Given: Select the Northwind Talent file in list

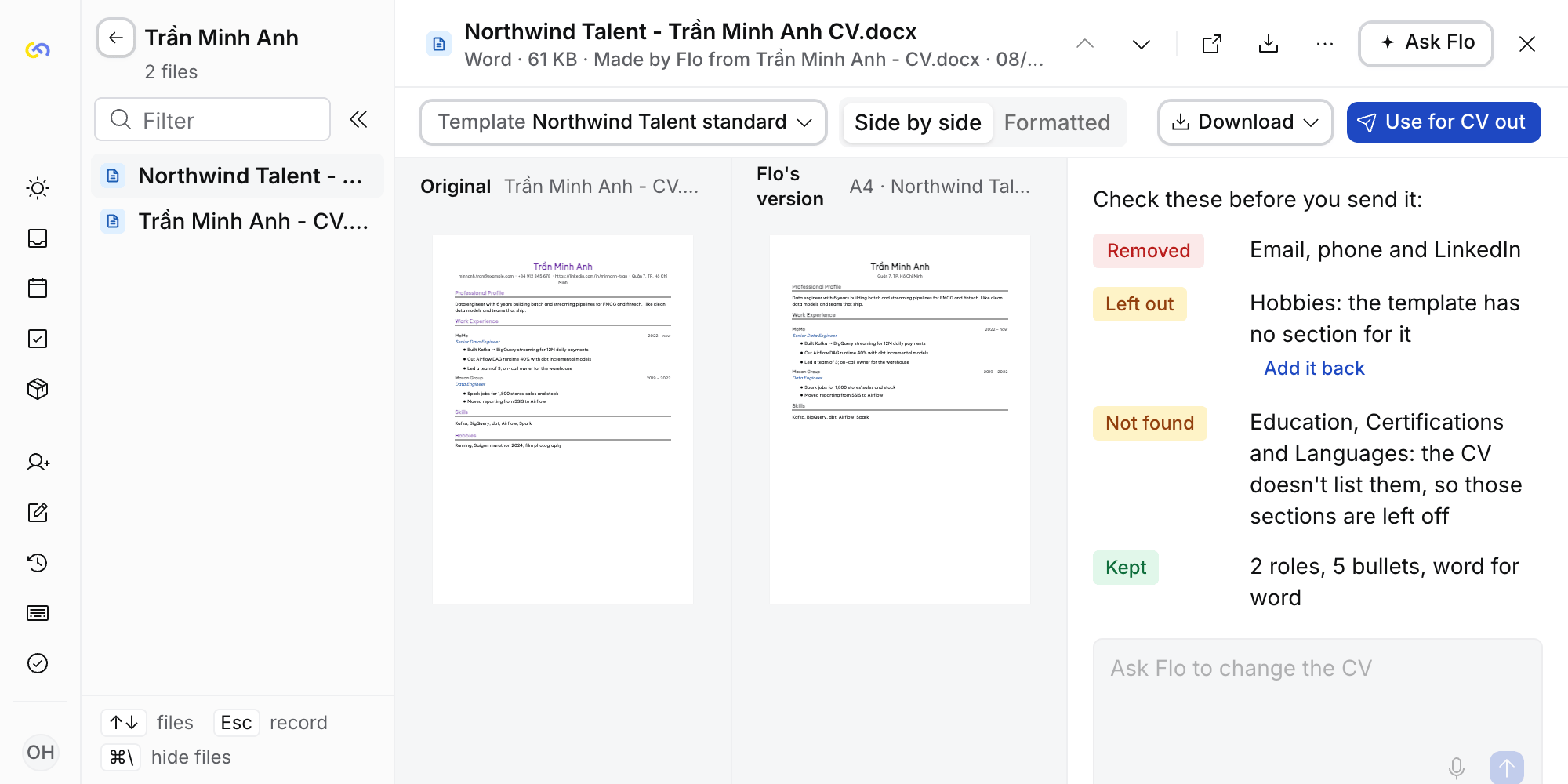Looking at the screenshot, I should coord(238,176).
